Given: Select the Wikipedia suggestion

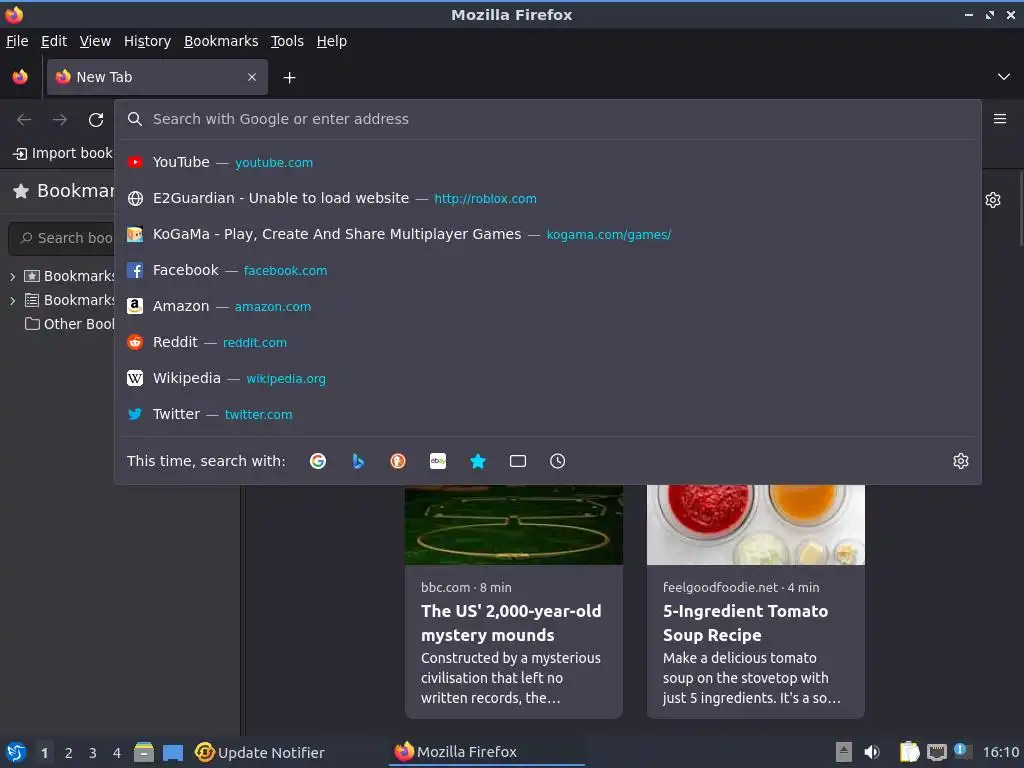Looking at the screenshot, I should 547,377.
